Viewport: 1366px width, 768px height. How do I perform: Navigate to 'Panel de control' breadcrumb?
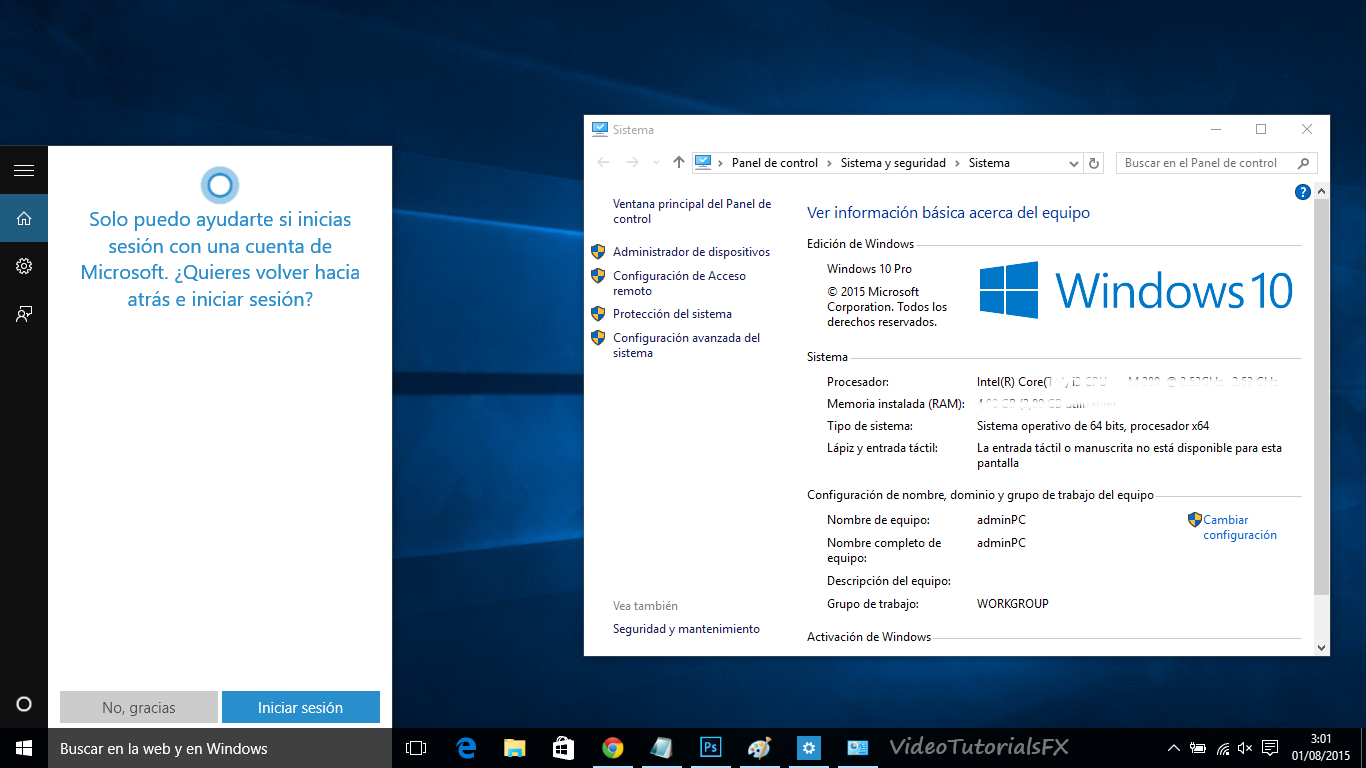(x=775, y=163)
